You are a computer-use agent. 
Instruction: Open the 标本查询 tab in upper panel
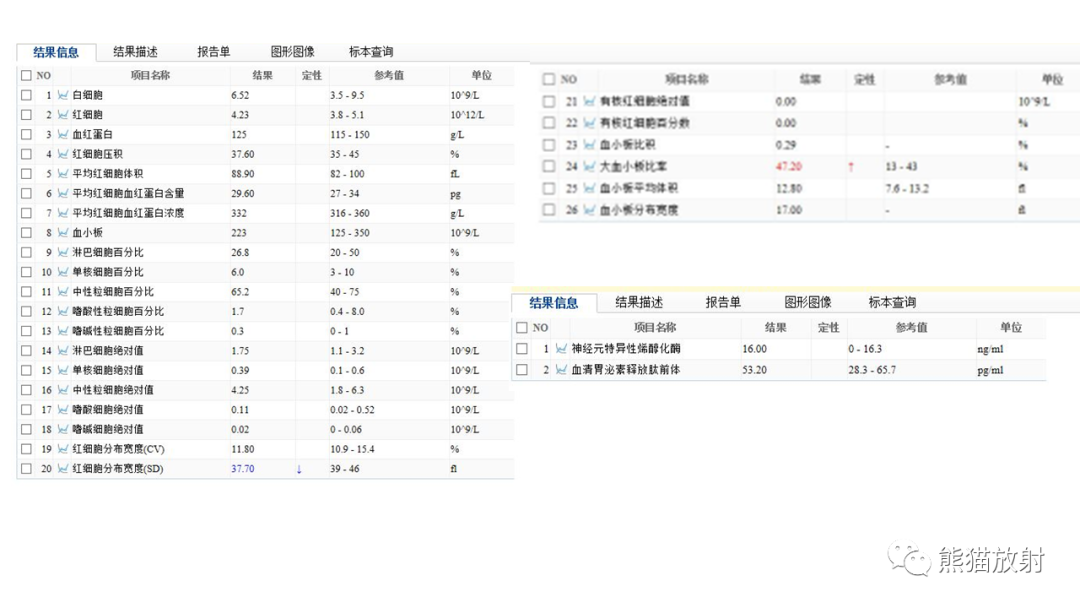[371, 52]
